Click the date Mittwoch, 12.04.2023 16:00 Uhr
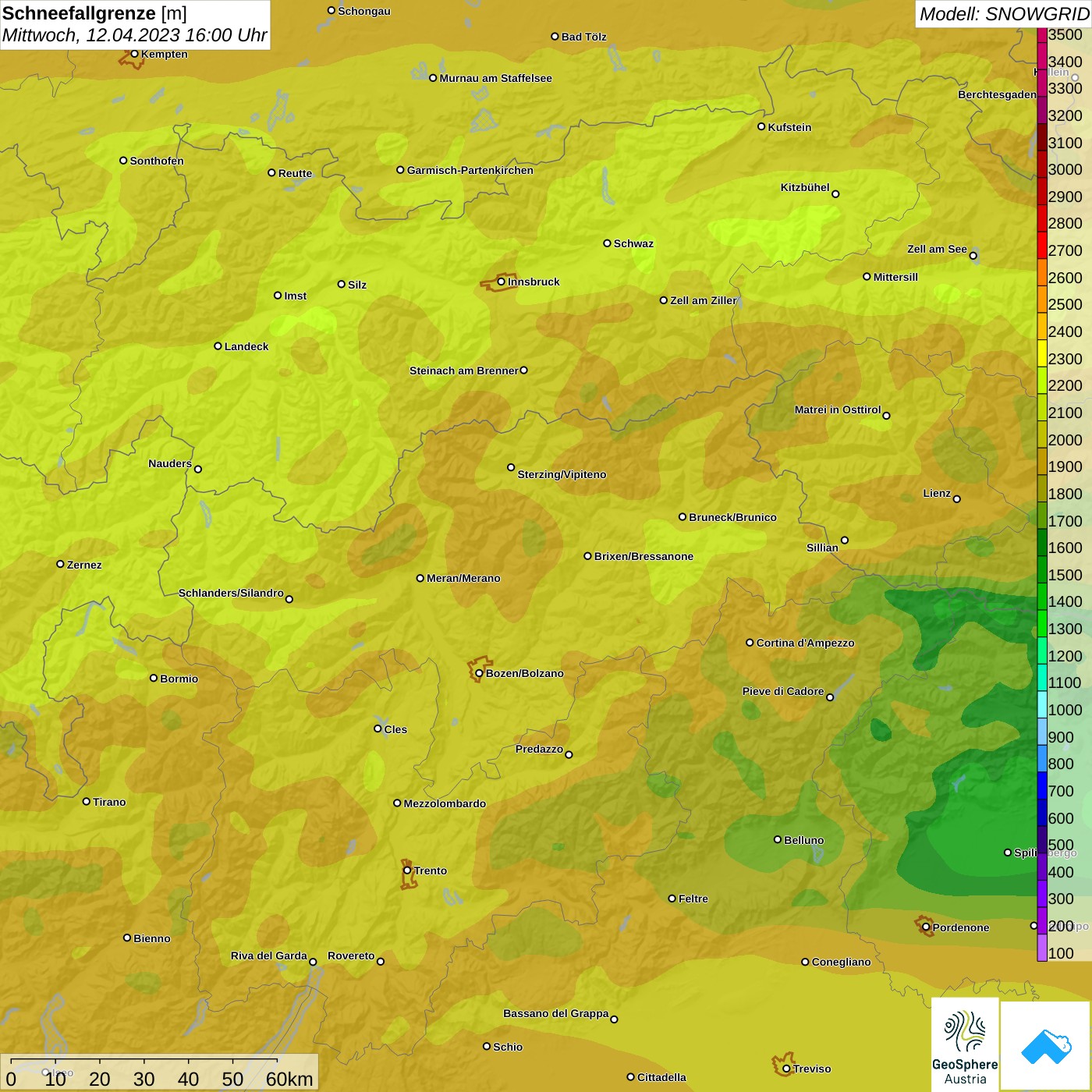The width and height of the screenshot is (1092, 1092). 134,35
